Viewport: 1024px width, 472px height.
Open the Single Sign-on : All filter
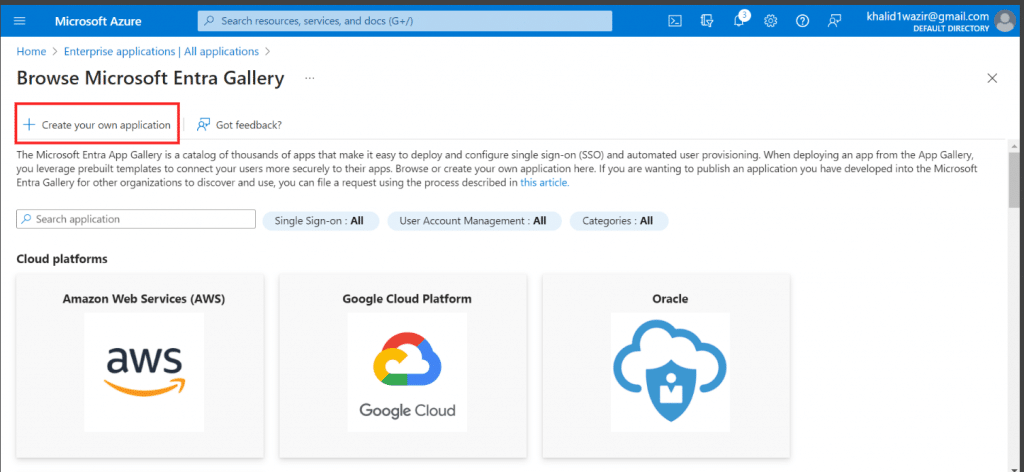[x=321, y=221]
